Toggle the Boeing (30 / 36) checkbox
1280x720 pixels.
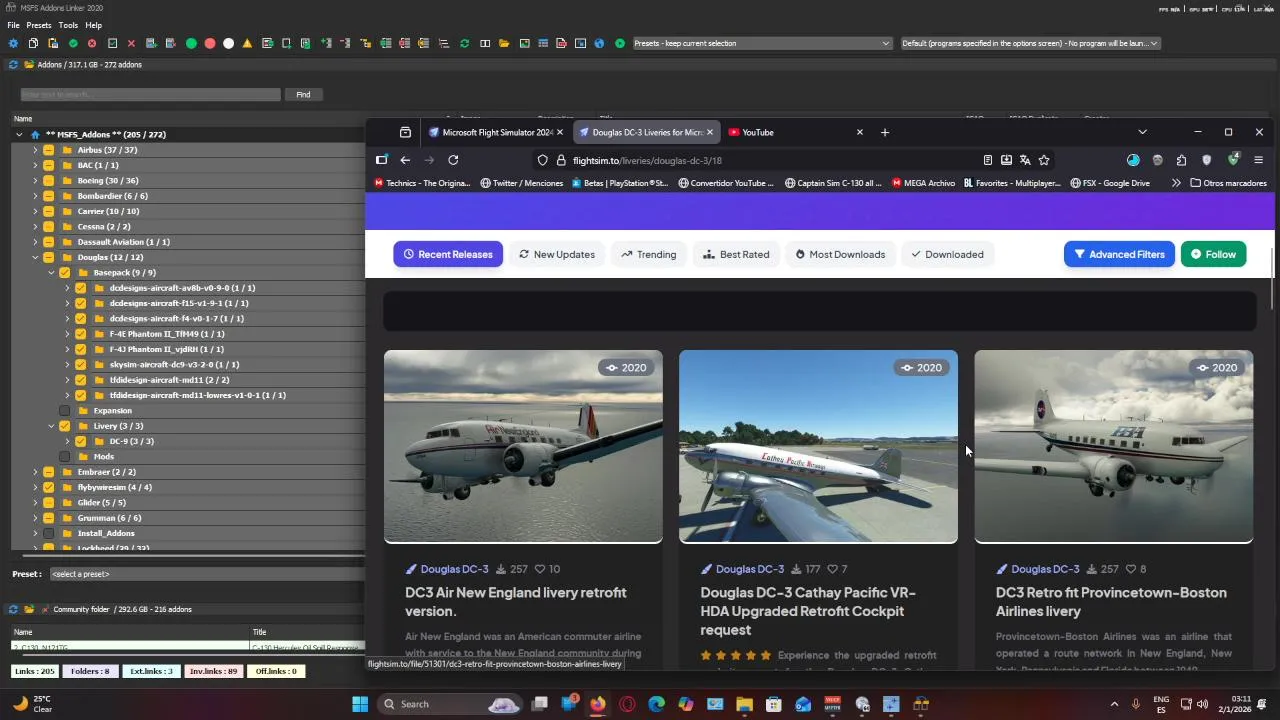click(48, 181)
